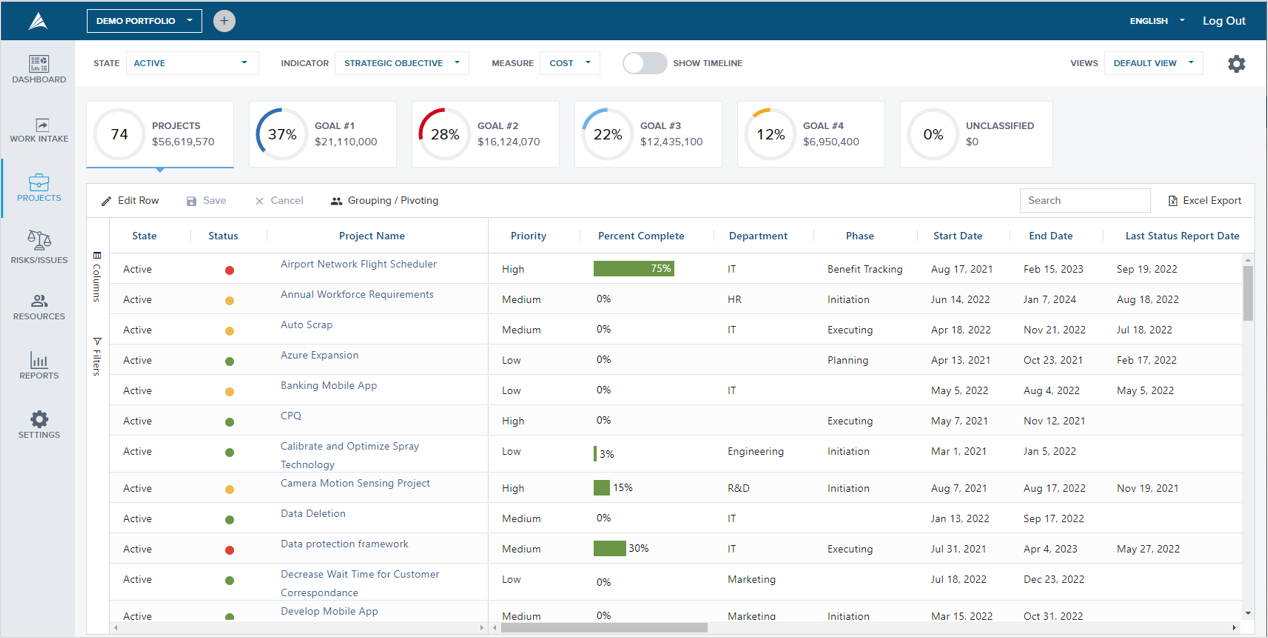1268x638 pixels.
Task: Open the Measure dropdown set to Cost
Action: click(569, 62)
